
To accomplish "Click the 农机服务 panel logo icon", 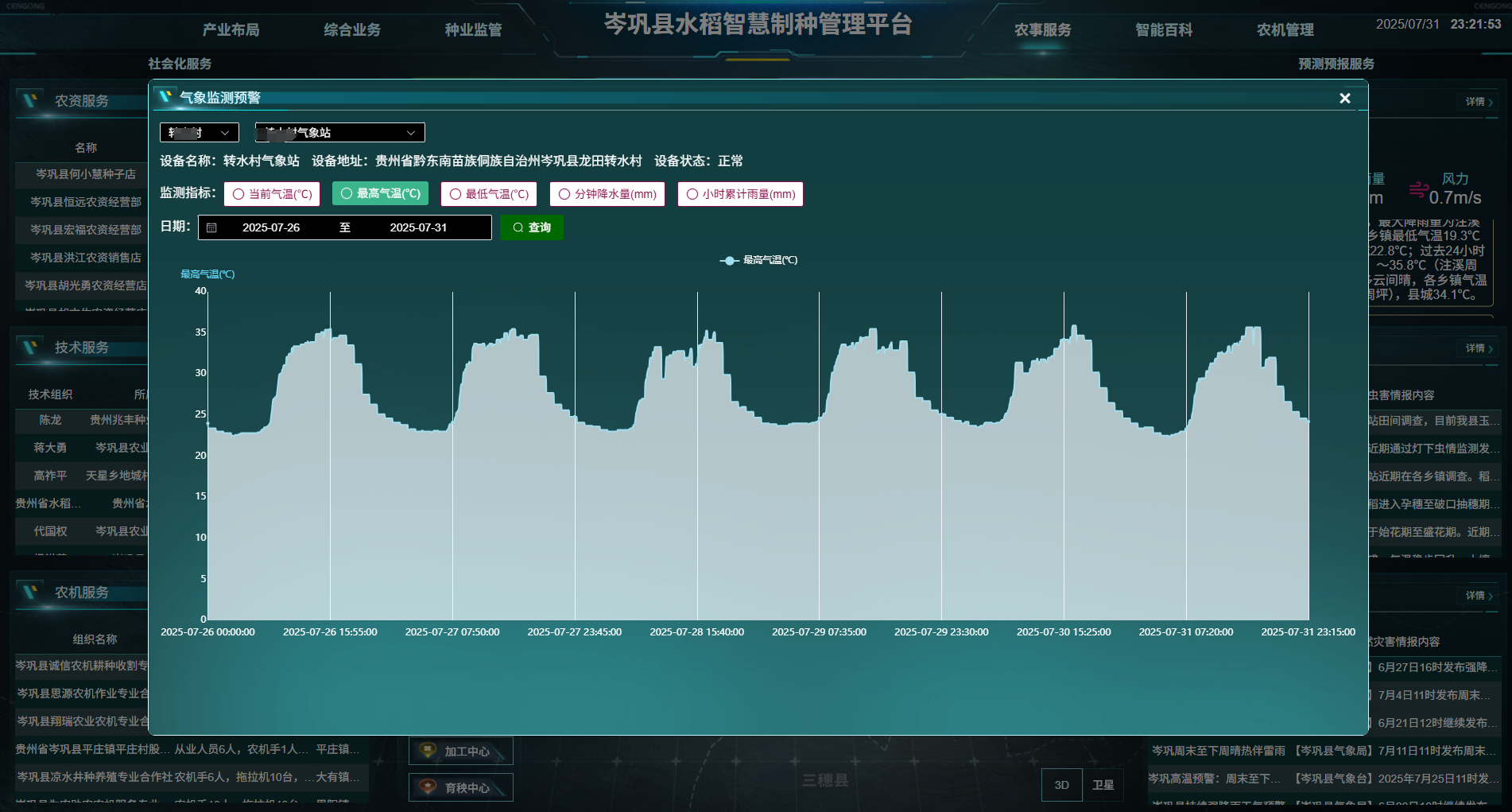I will 31,592.
